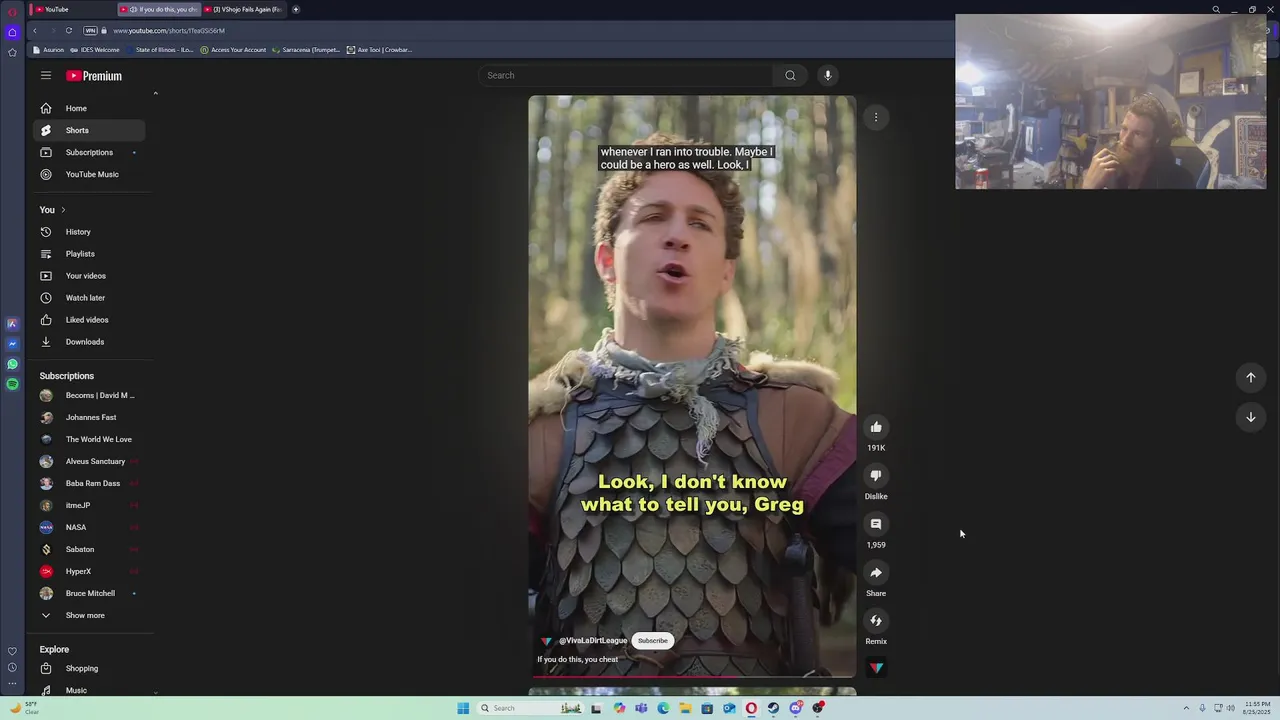
Task: Expand the You section chevron
Action: [x=63, y=210]
